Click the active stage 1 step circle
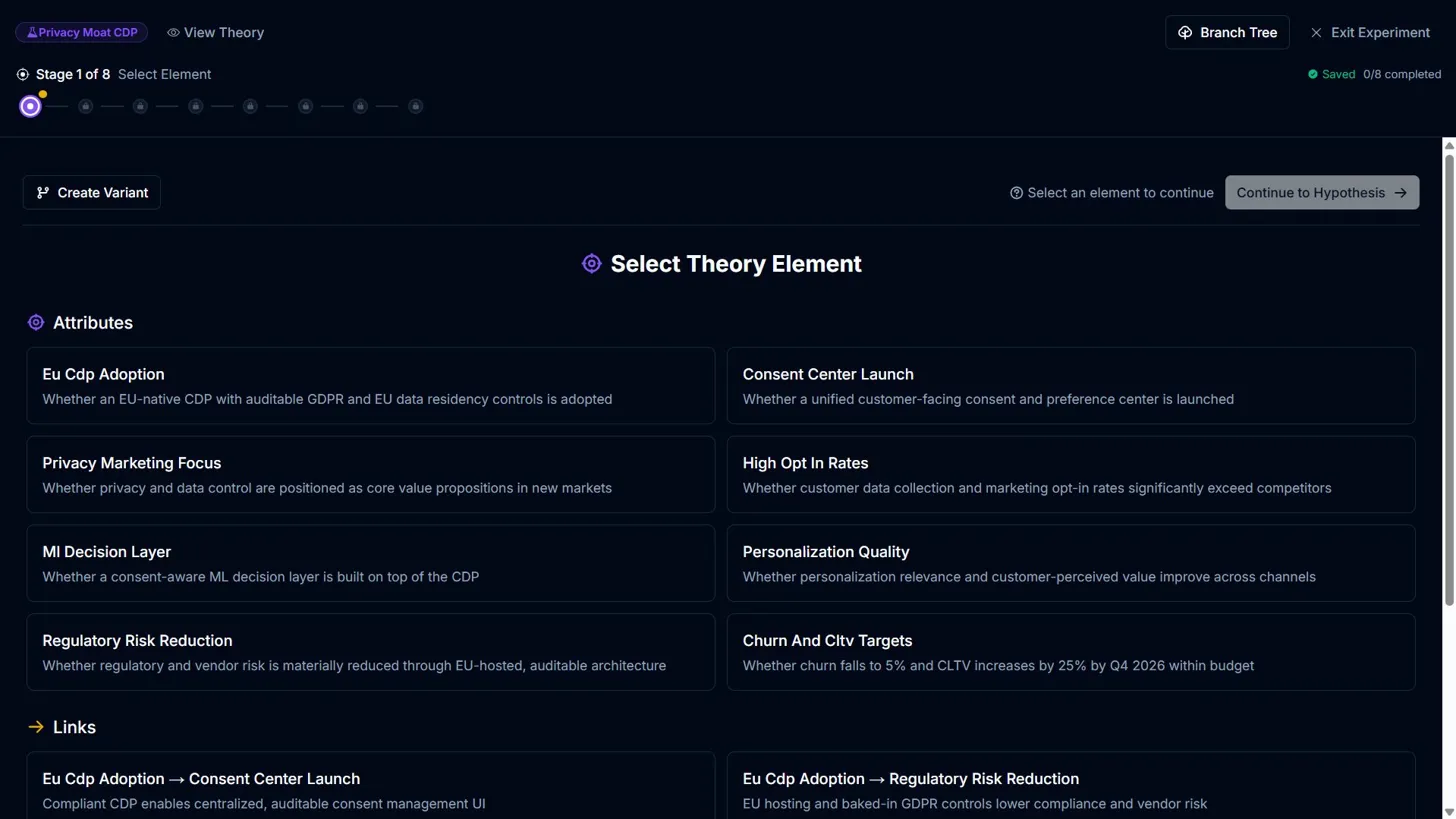Image resolution: width=1456 pixels, height=819 pixels. [x=31, y=106]
